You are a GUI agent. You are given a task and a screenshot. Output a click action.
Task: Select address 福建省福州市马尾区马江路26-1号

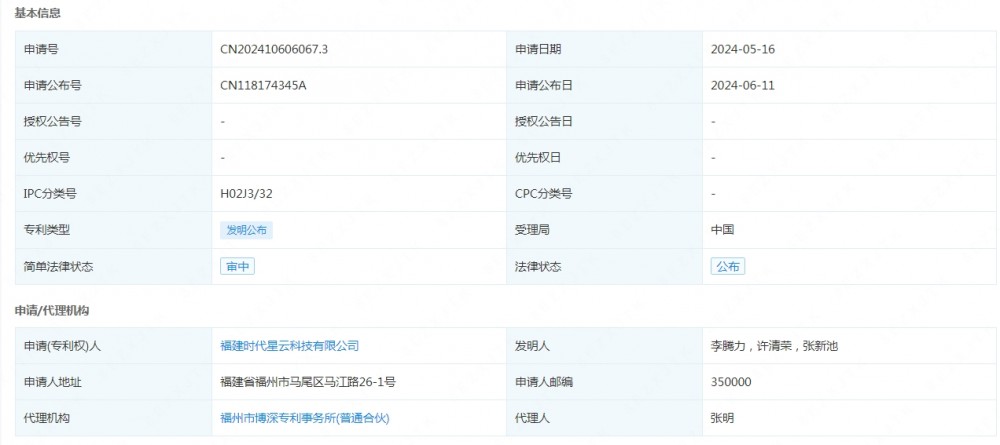tap(308, 382)
